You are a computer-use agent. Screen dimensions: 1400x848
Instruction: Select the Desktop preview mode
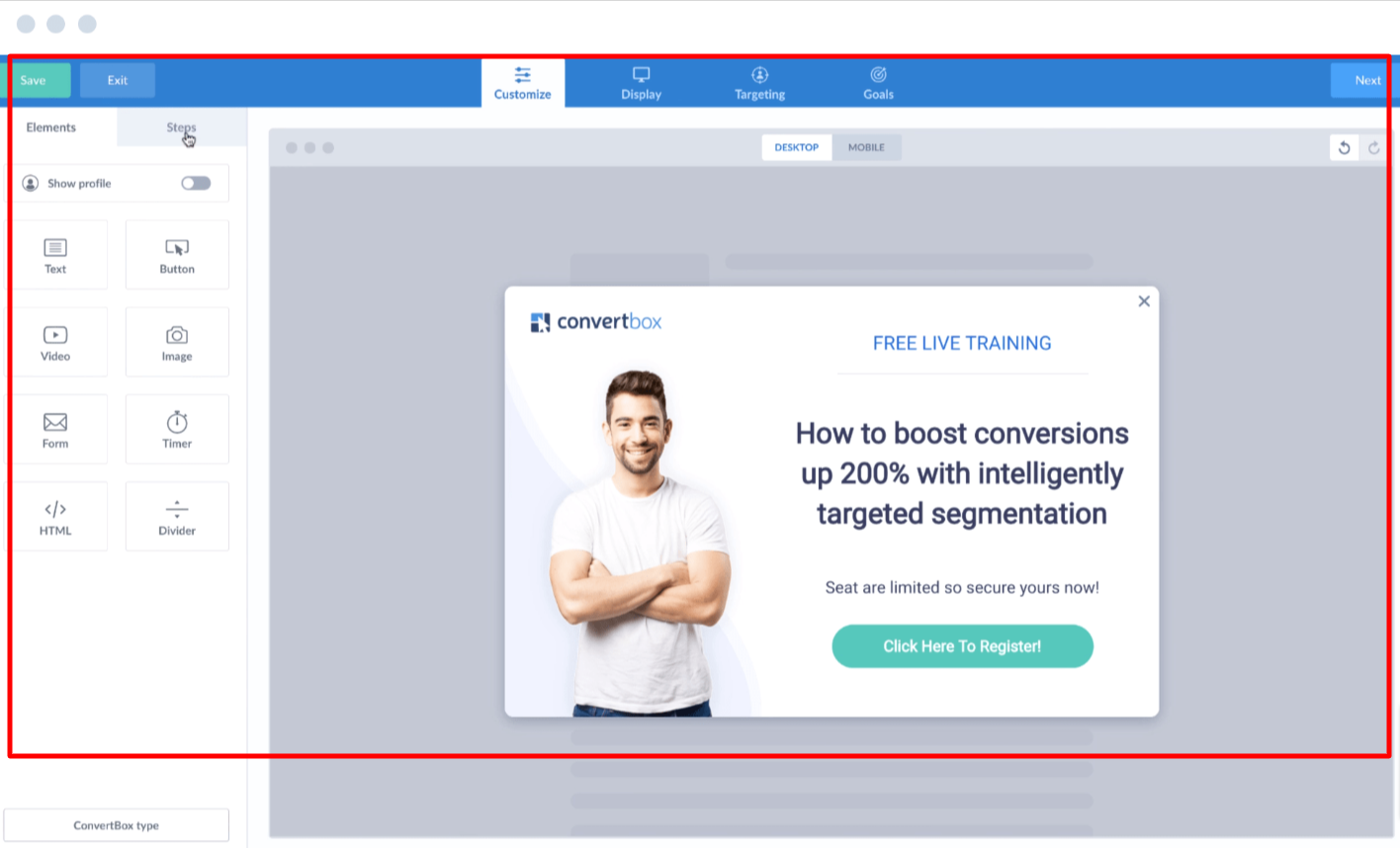point(796,147)
